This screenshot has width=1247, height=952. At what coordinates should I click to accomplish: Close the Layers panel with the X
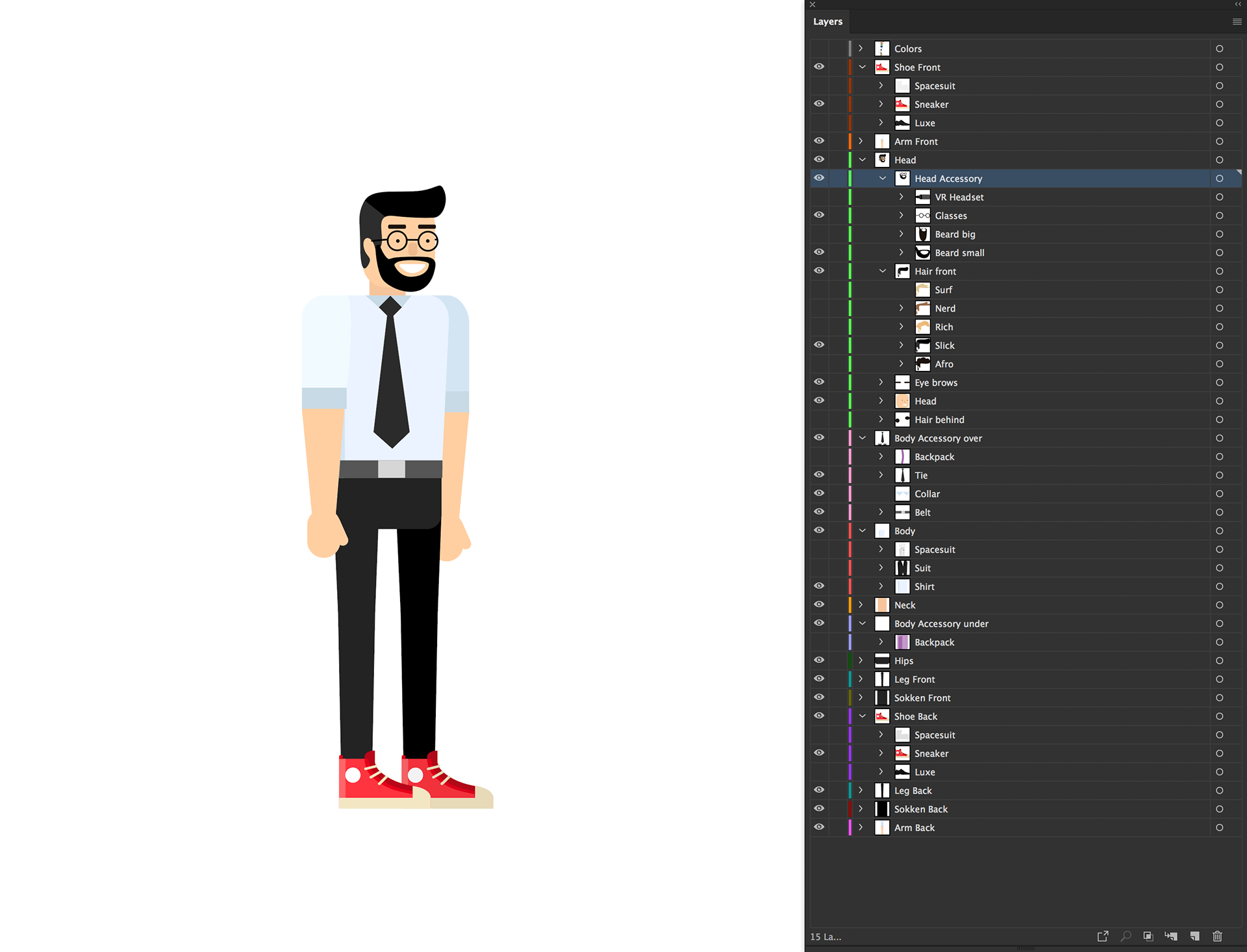pos(812,5)
